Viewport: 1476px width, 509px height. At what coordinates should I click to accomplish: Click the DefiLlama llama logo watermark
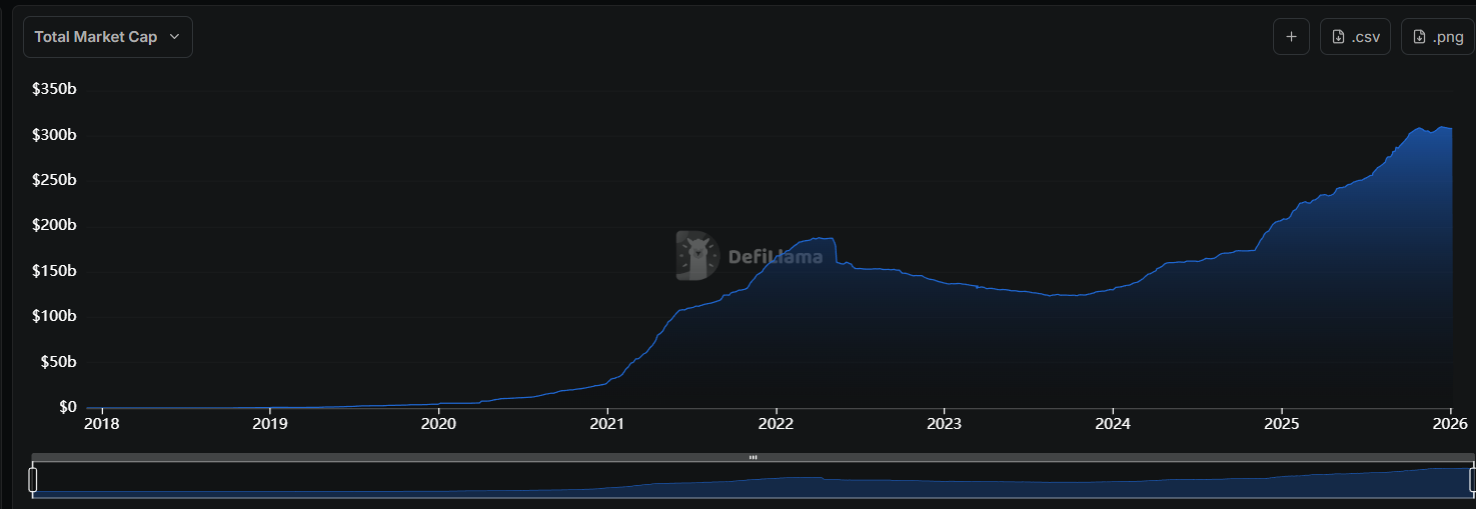click(x=697, y=255)
